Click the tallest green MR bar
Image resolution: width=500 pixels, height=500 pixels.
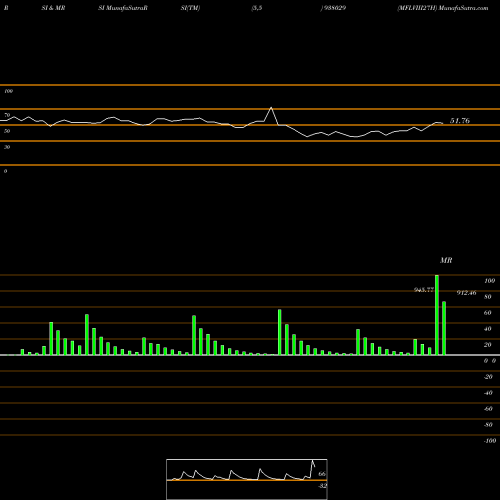tap(437, 315)
